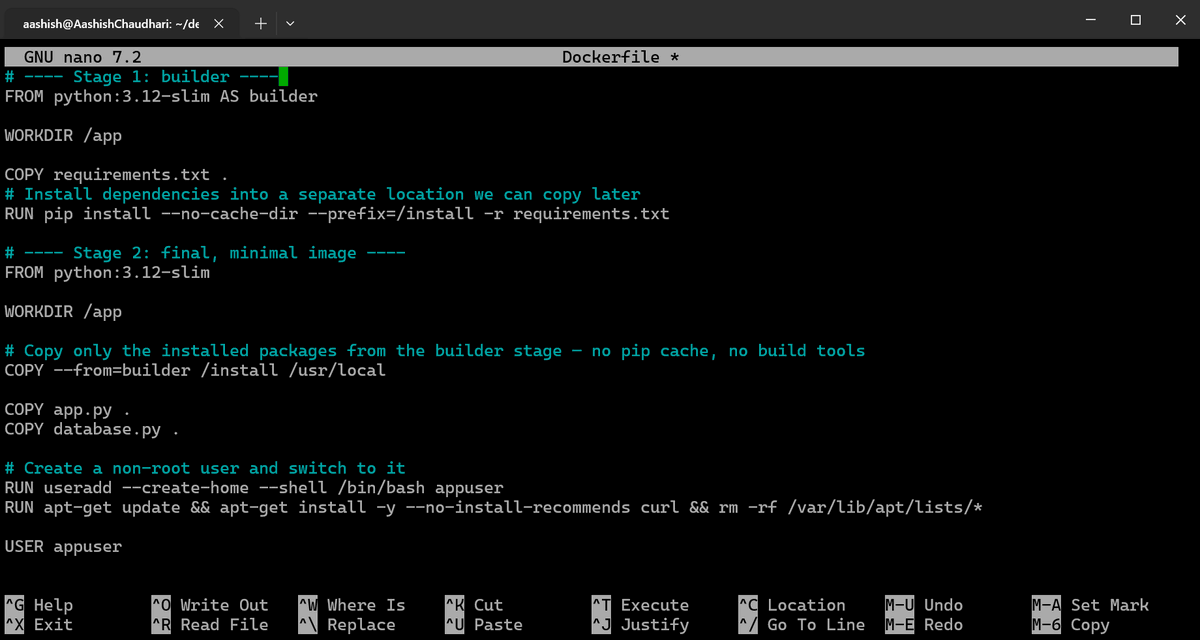This screenshot has width=1200, height=640.
Task: Click the FROM python:3.12-slim line without AS builder
Action: [x=107, y=272]
